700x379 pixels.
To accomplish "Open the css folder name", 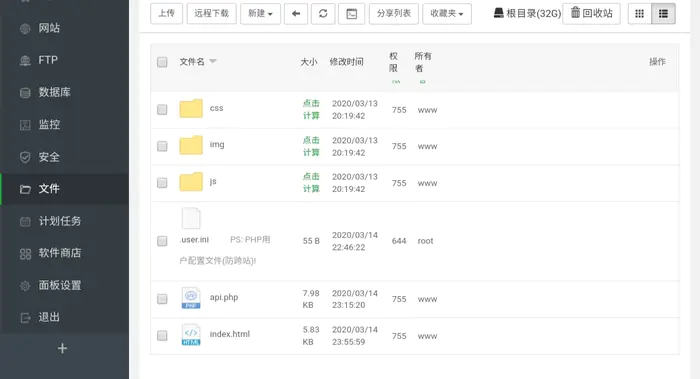I will [x=217, y=108].
